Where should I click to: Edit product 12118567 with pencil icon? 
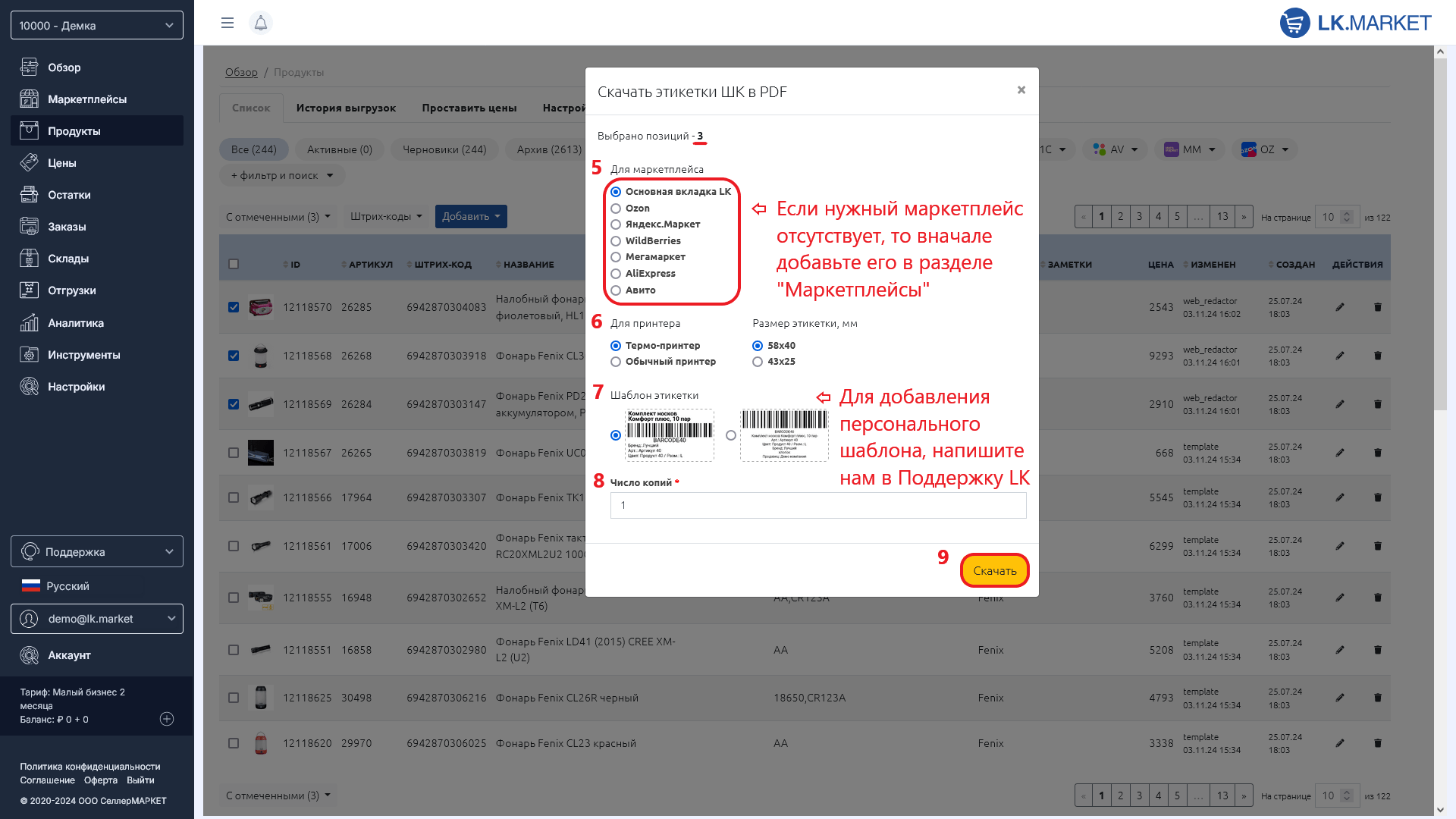[x=1340, y=453]
